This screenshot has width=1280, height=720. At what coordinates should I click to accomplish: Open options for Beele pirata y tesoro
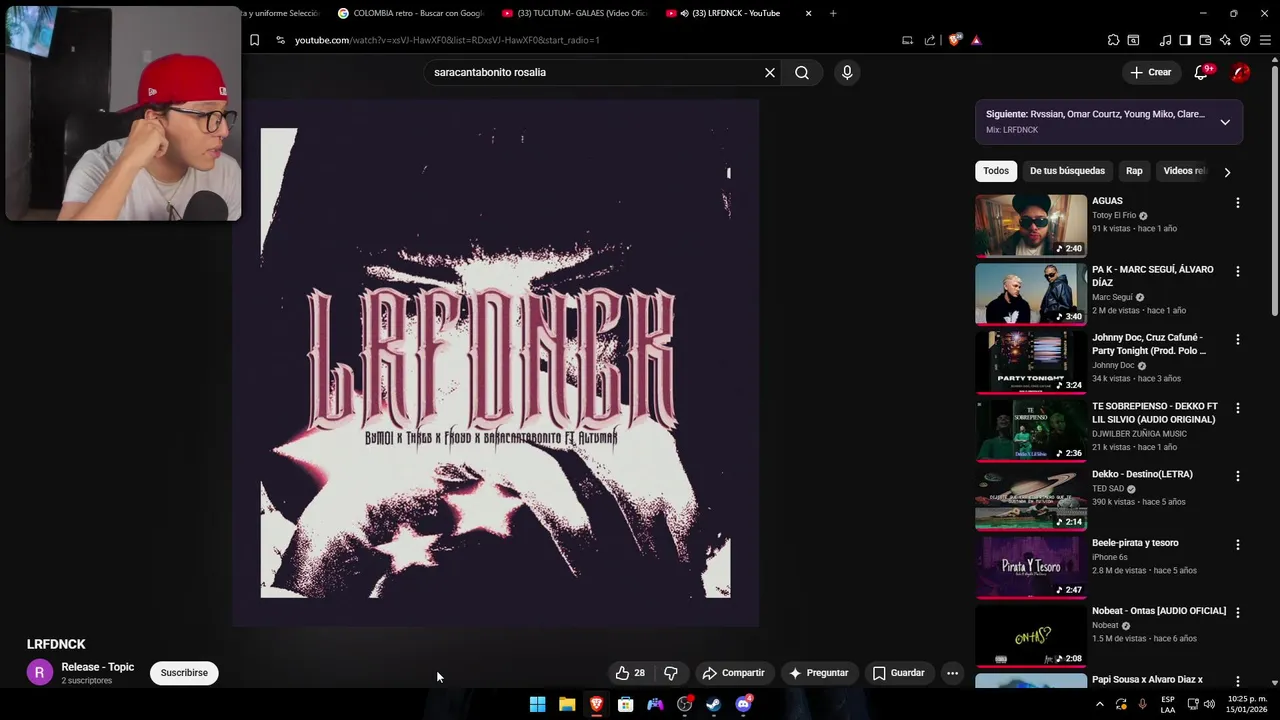point(1237,545)
